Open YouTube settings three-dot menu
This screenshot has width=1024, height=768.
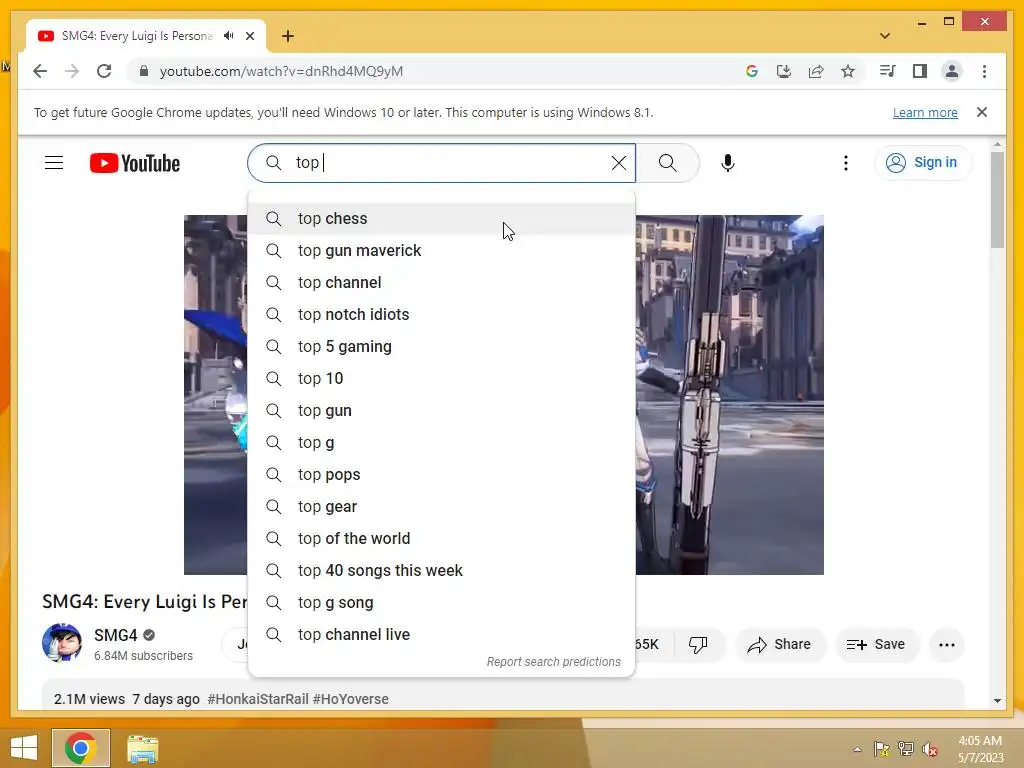[x=846, y=163]
